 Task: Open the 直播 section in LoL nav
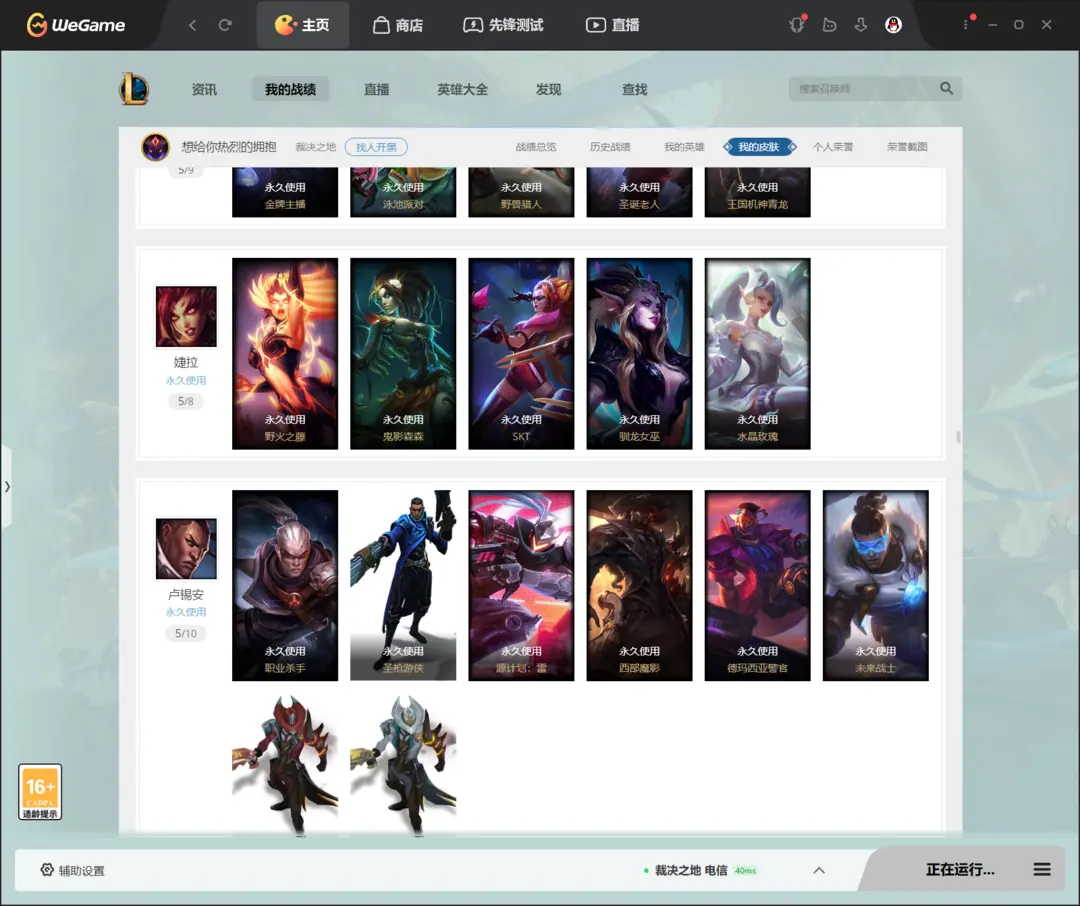coord(376,90)
